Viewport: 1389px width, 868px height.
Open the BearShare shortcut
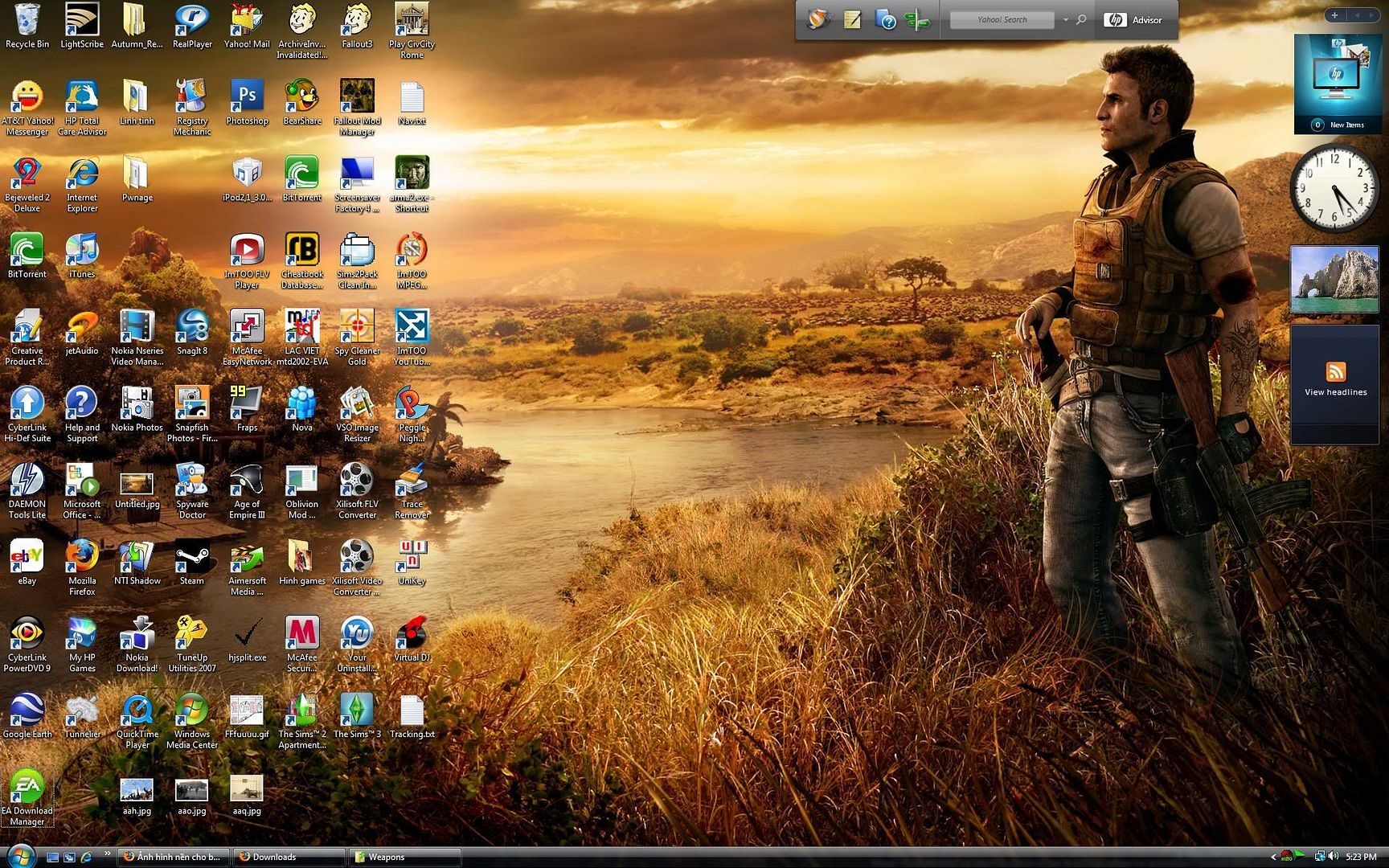[x=302, y=102]
